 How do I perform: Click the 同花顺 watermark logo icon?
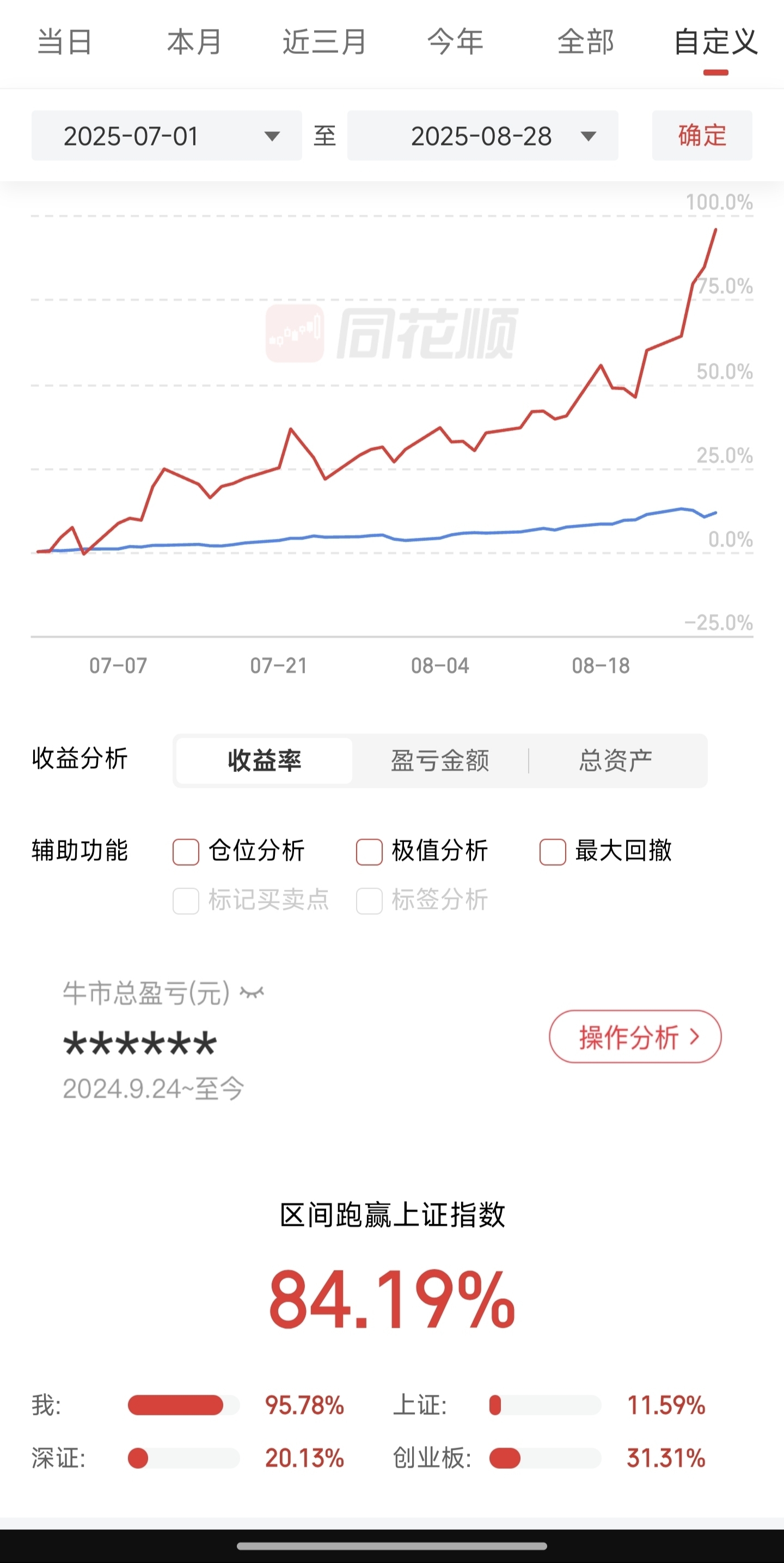[295, 333]
